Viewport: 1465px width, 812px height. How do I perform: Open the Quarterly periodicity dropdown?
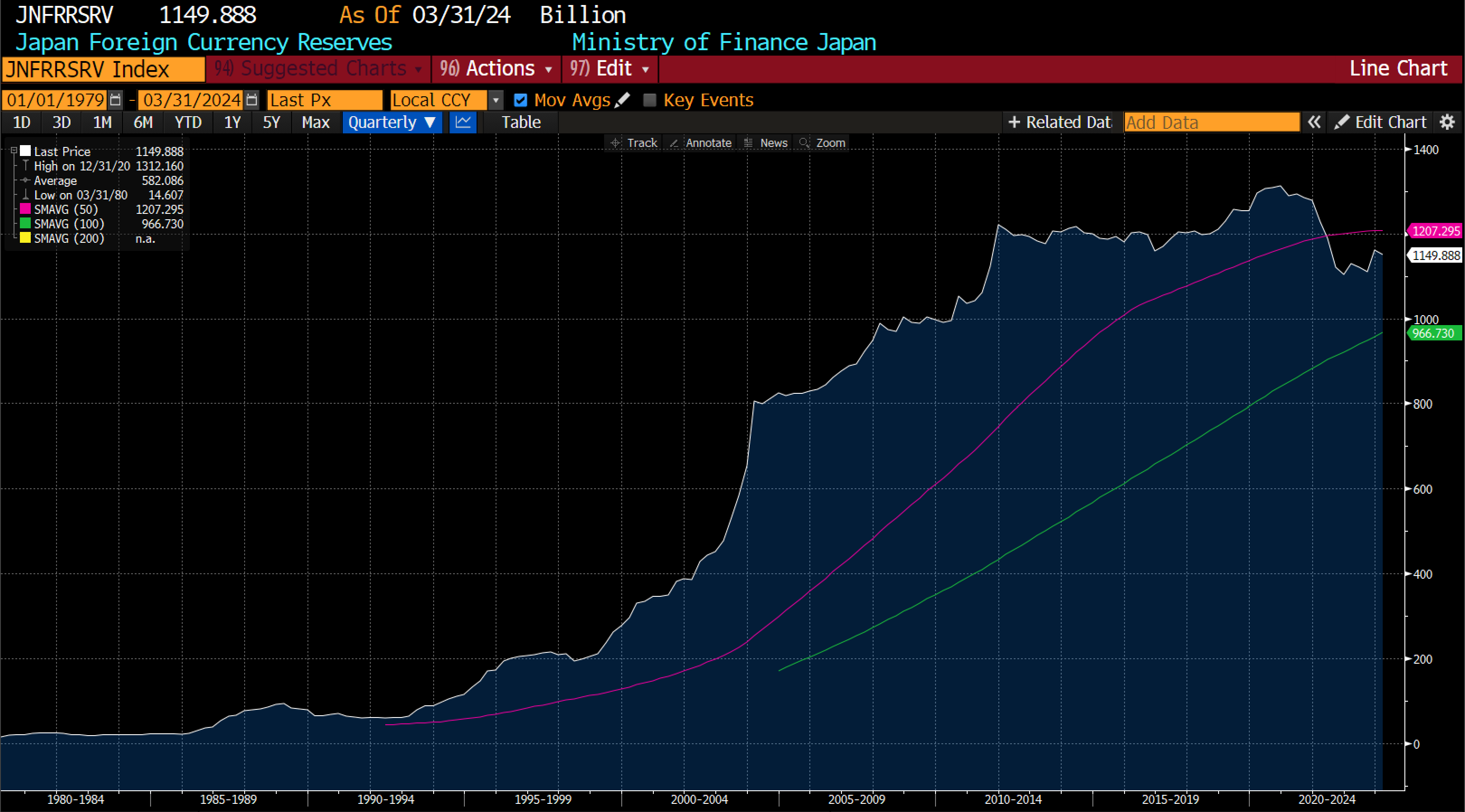coord(392,122)
